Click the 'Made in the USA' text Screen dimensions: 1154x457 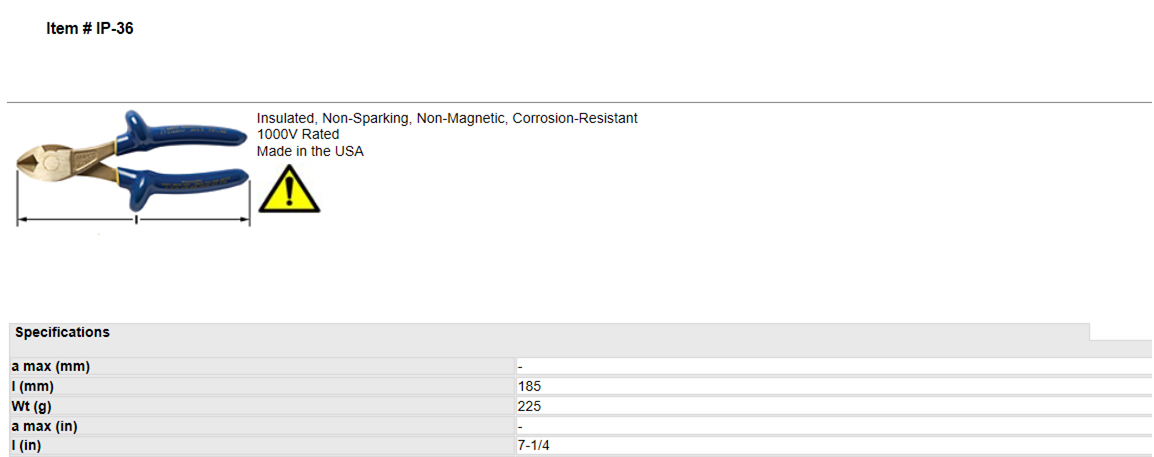tap(310, 152)
